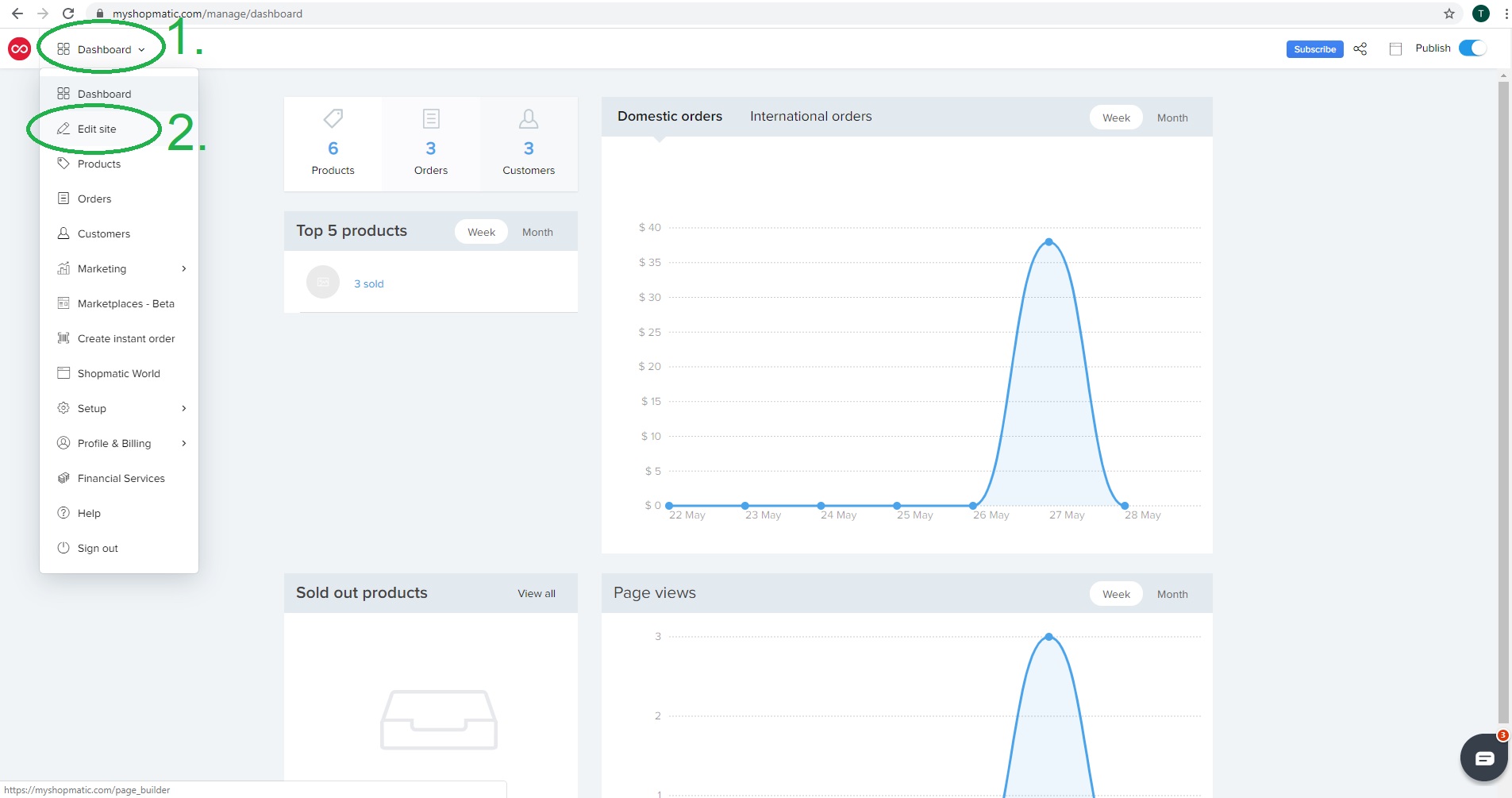The height and width of the screenshot is (798, 1512).
Task: Click the pencil icon next to Edit site
Action: 63,129
